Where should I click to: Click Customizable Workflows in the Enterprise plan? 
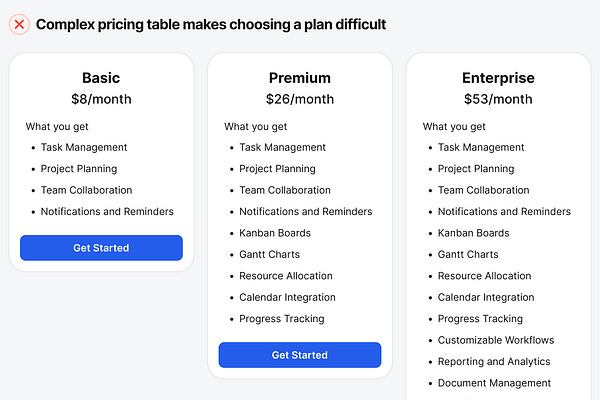click(x=496, y=341)
